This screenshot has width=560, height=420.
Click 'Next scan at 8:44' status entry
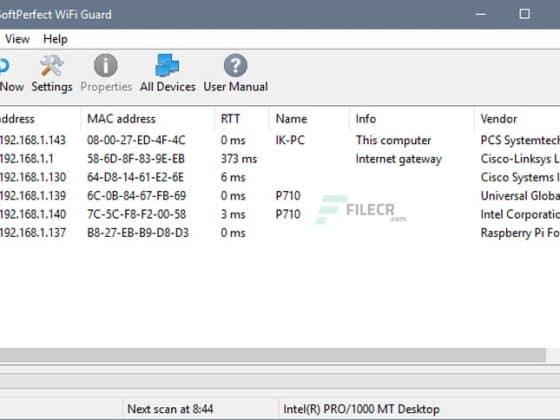[x=170, y=409]
